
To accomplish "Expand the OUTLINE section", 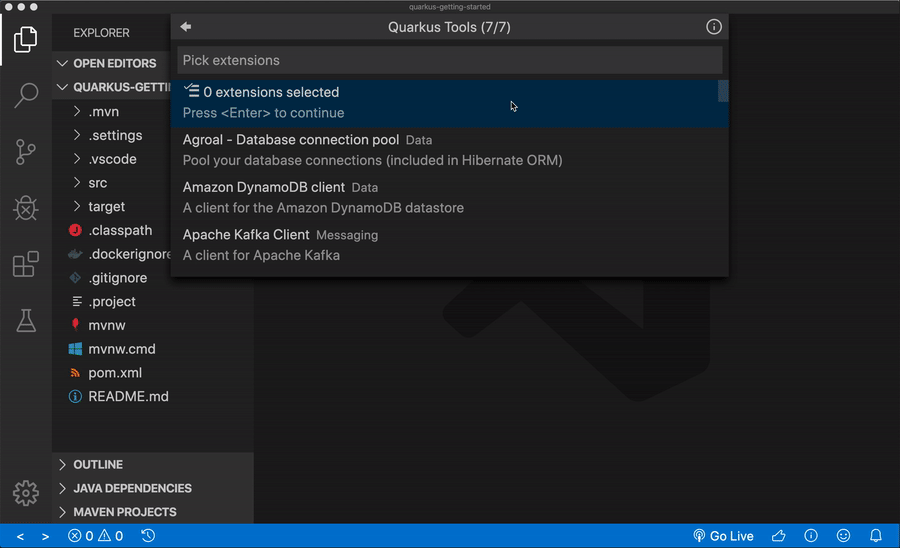I will coord(98,465).
